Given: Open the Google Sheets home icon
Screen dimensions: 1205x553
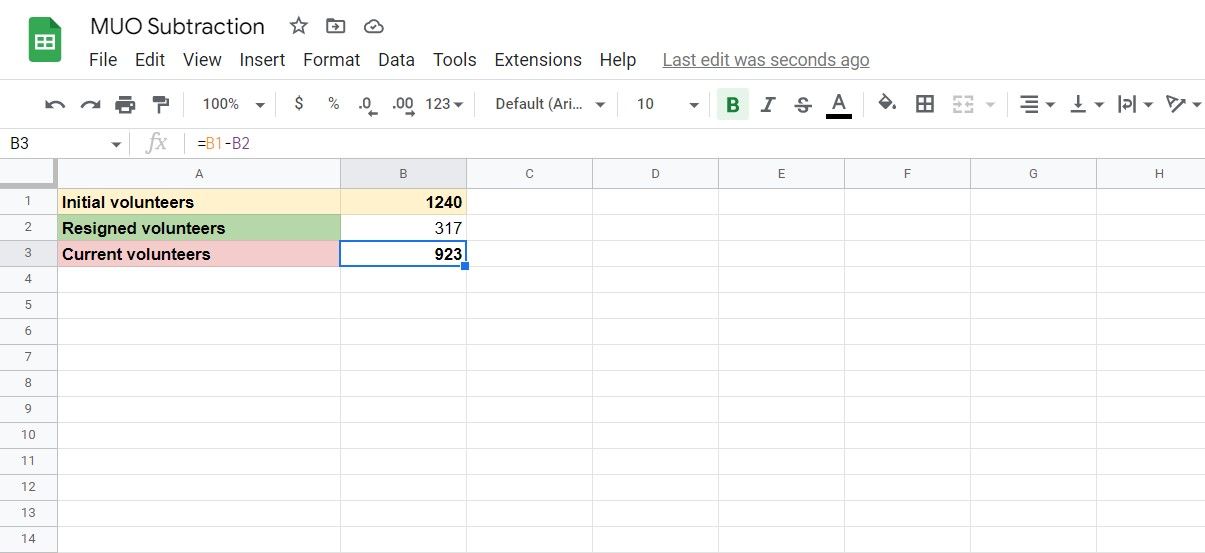Looking at the screenshot, I should [x=45, y=41].
